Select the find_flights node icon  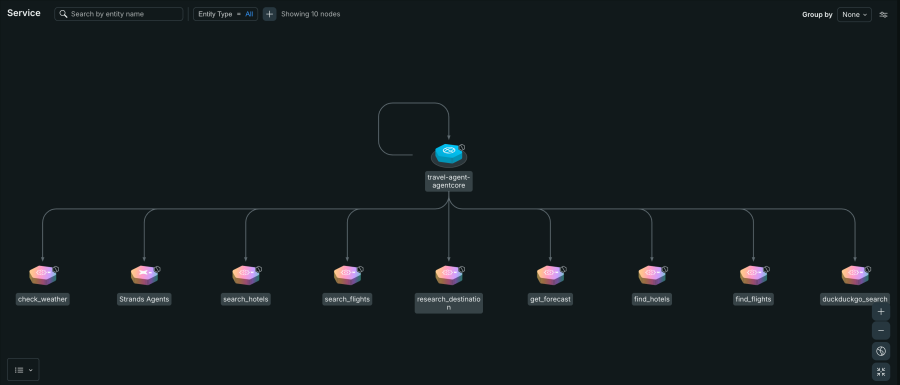pos(754,275)
